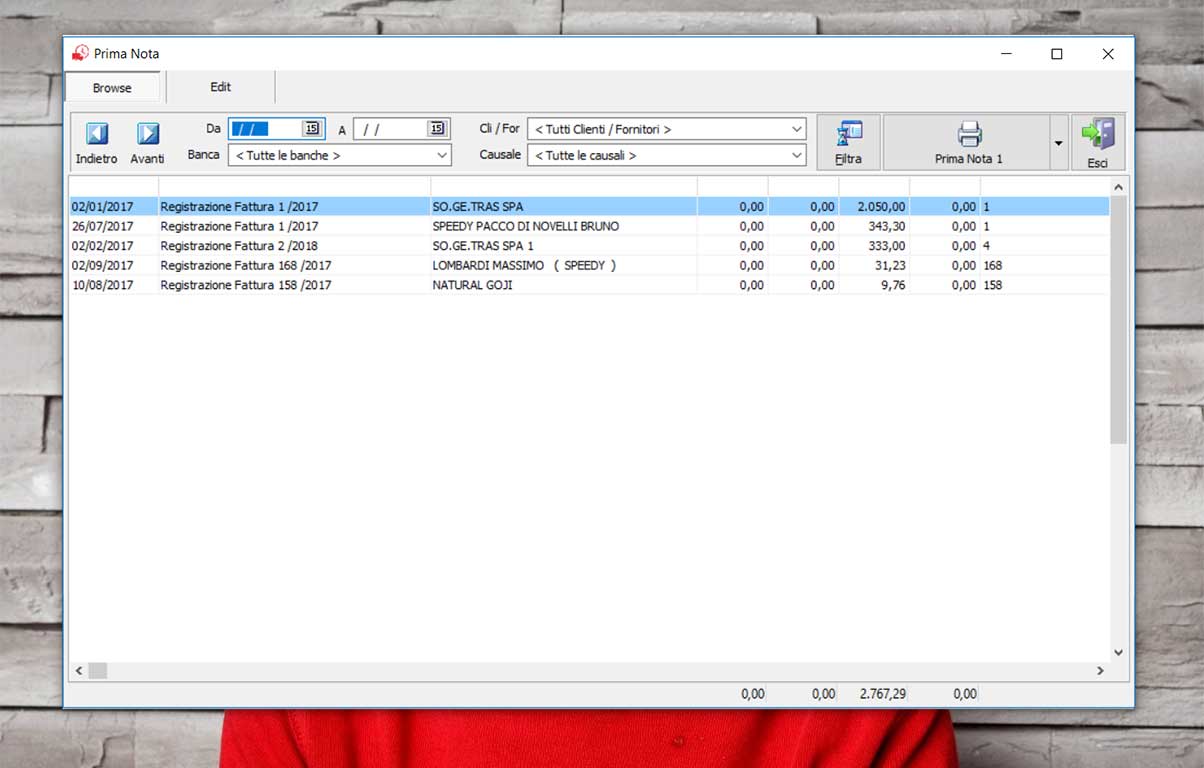The height and width of the screenshot is (768, 1204).
Task: Click the Esci exit button
Action: coord(1098,142)
